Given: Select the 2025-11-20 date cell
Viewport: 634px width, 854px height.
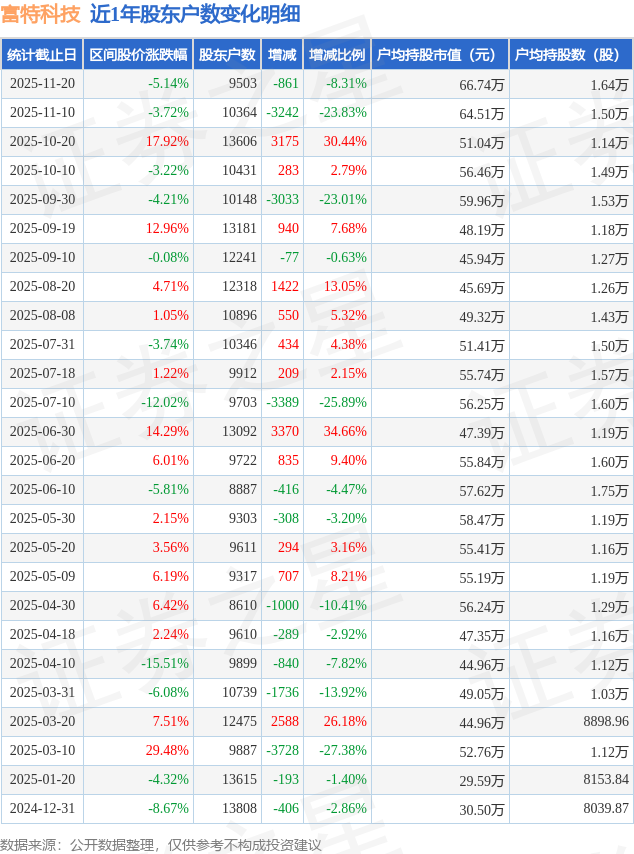Looking at the screenshot, I should [x=42, y=84].
